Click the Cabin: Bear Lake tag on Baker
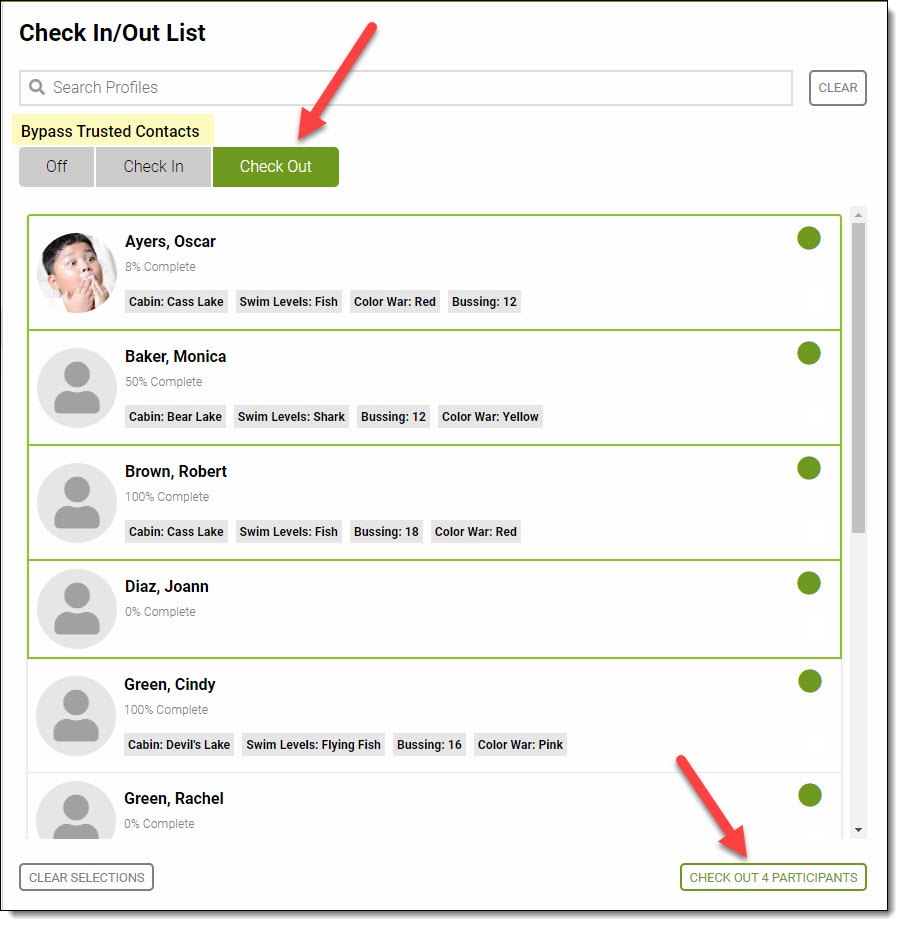 175,416
